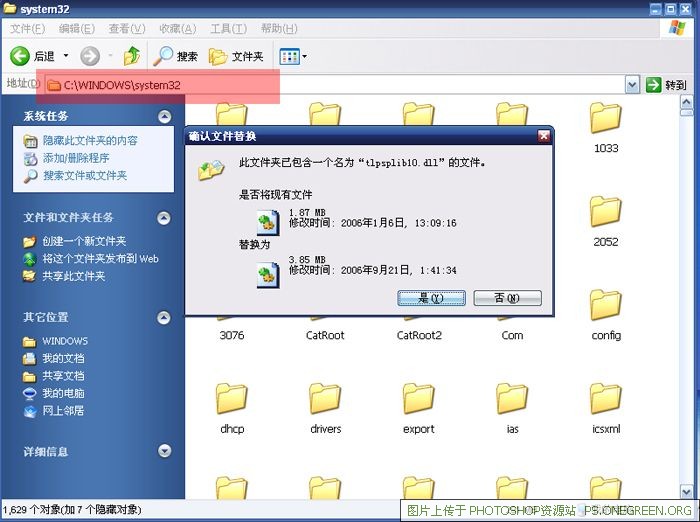Click the 3076 folder label
Screen dimensions: 700x522
pos(232,335)
